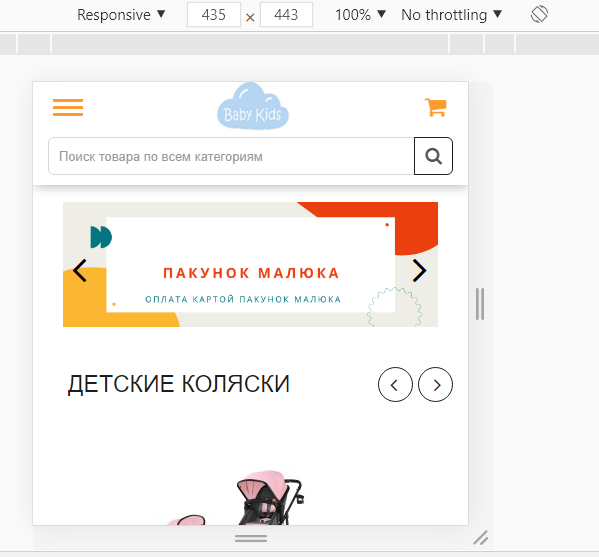Open the ПАКУНОК МАЛЮКА banner
The image size is (599, 557).
[251, 264]
